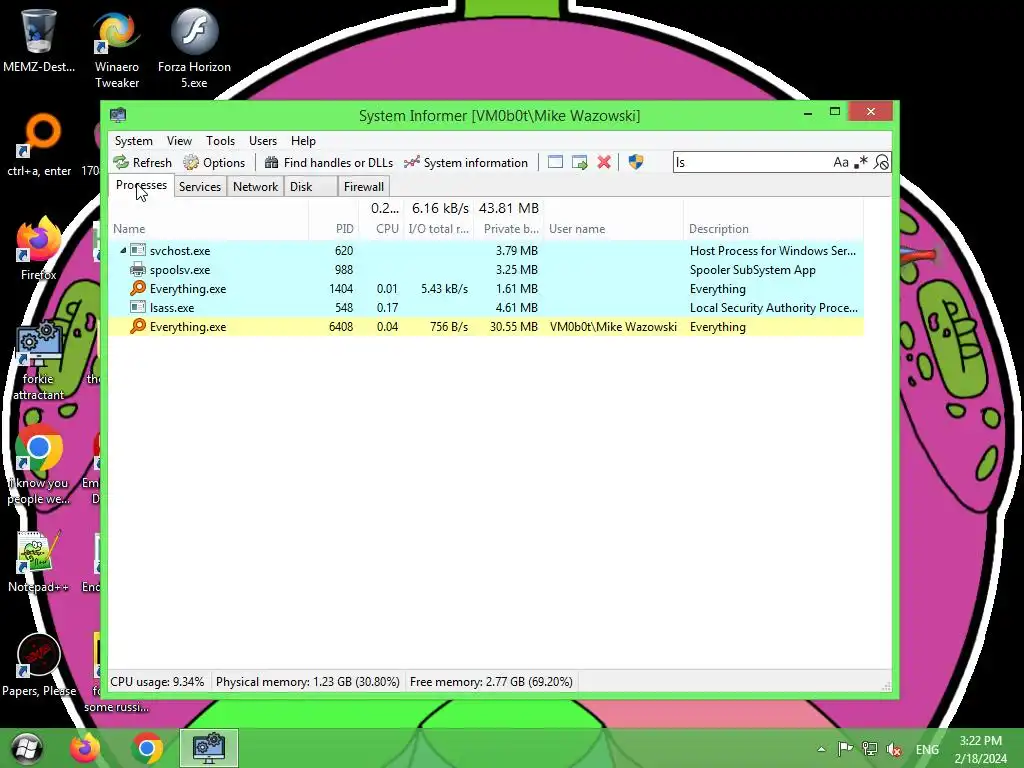Click into the process search field
Screen dimensions: 1024x768
click(x=751, y=162)
